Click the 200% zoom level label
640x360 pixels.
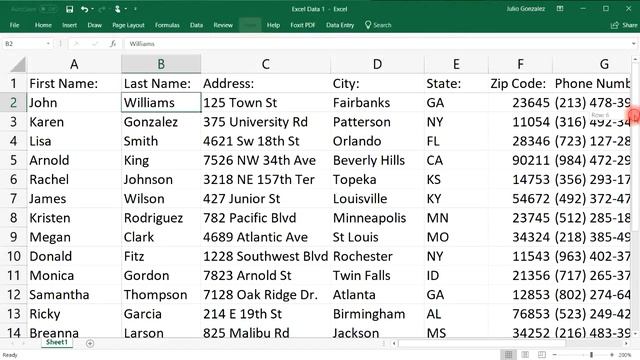pos(625,355)
